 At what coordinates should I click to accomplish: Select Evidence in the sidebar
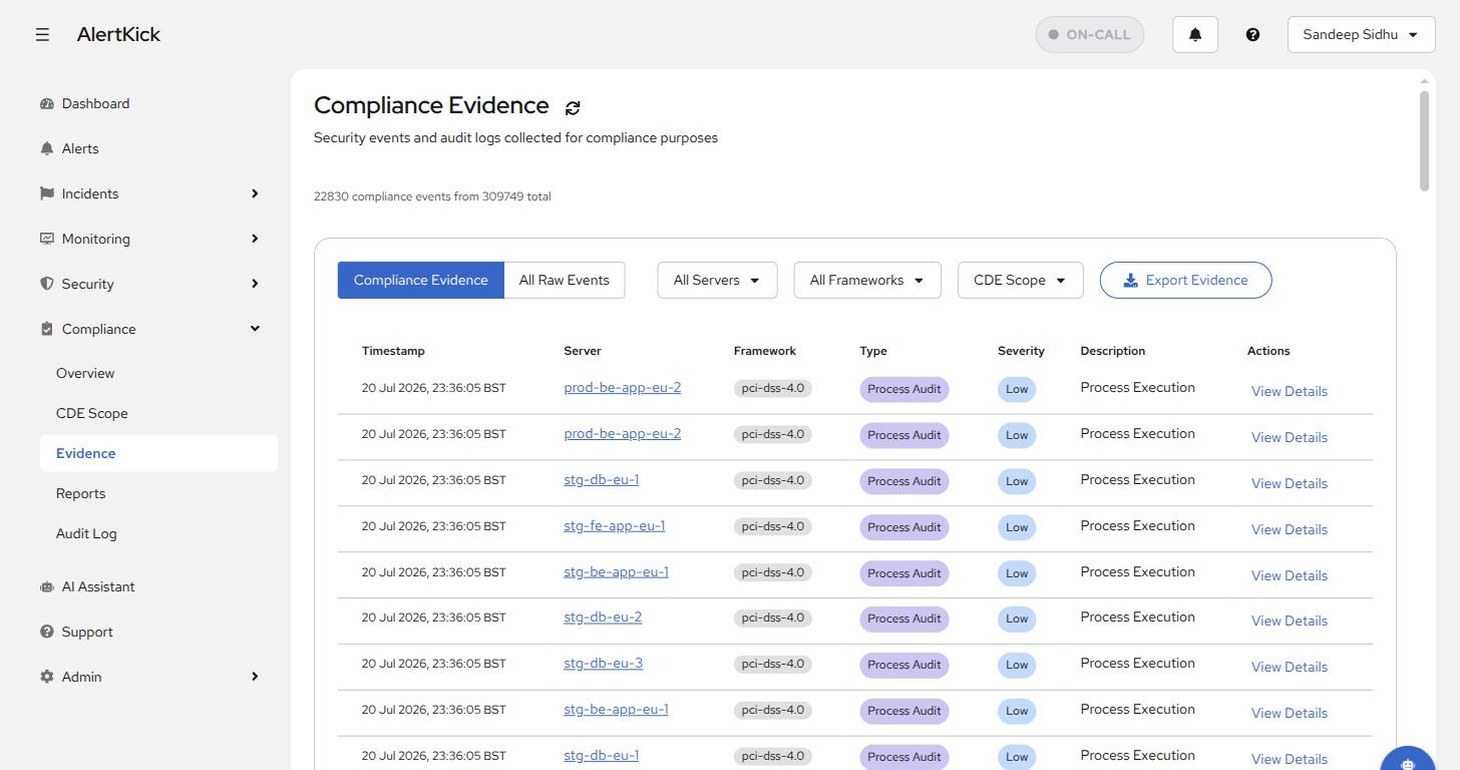[159, 453]
